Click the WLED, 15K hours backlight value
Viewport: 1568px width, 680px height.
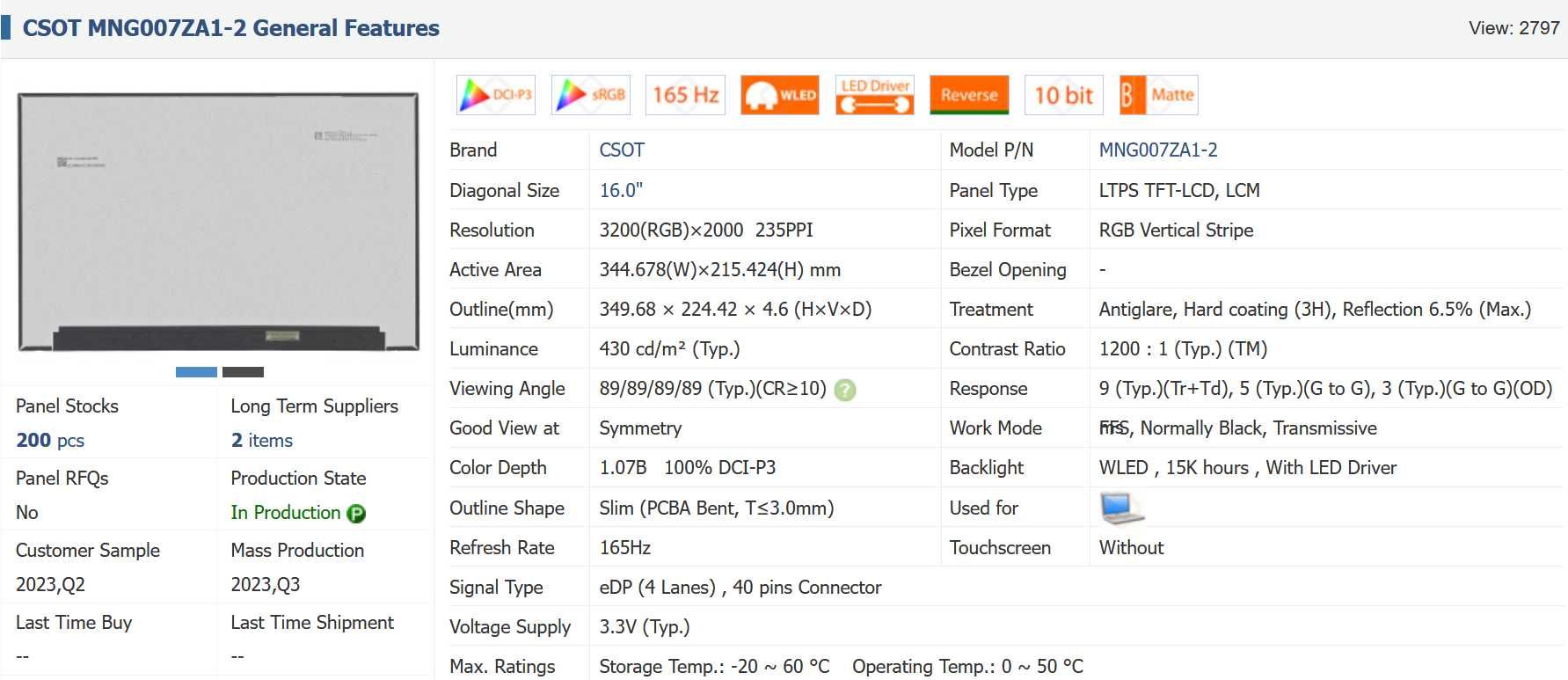pos(1248,468)
